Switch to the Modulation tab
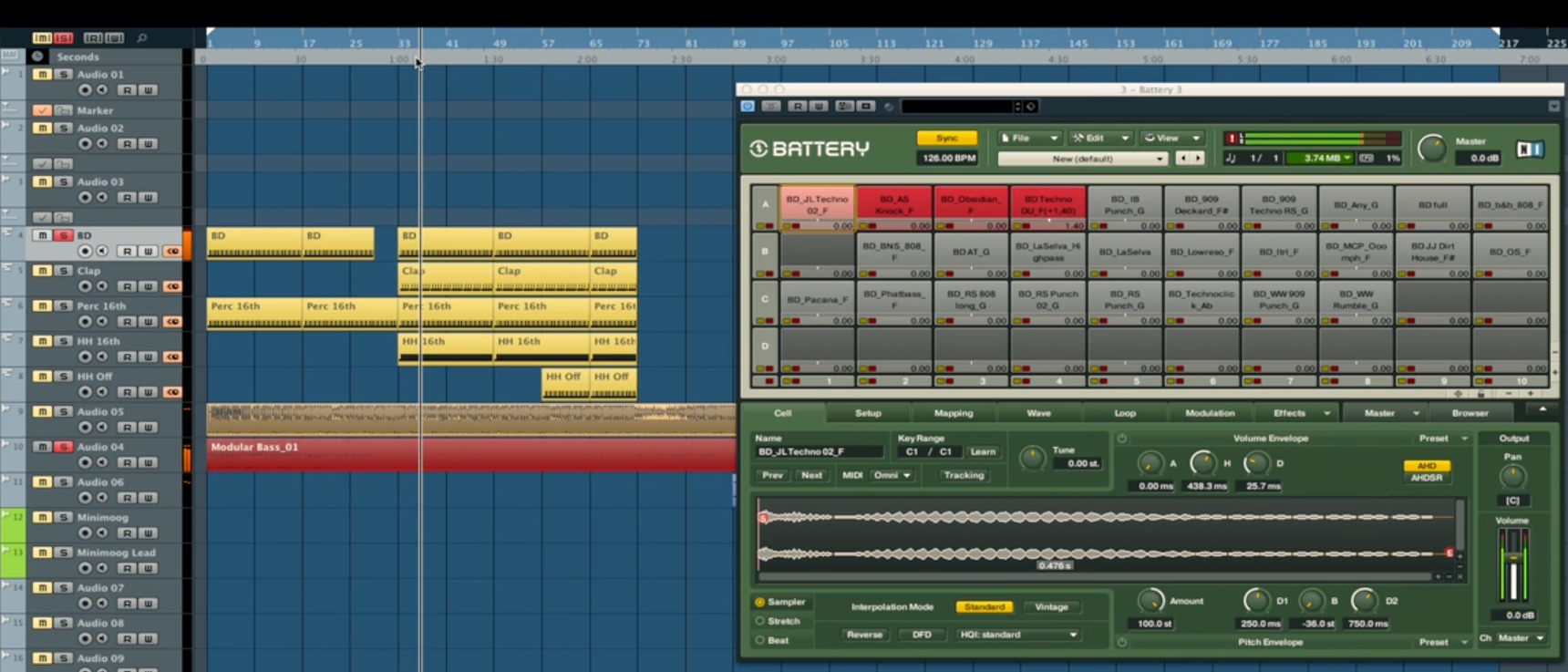Image resolution: width=1568 pixels, height=672 pixels. (x=1210, y=413)
